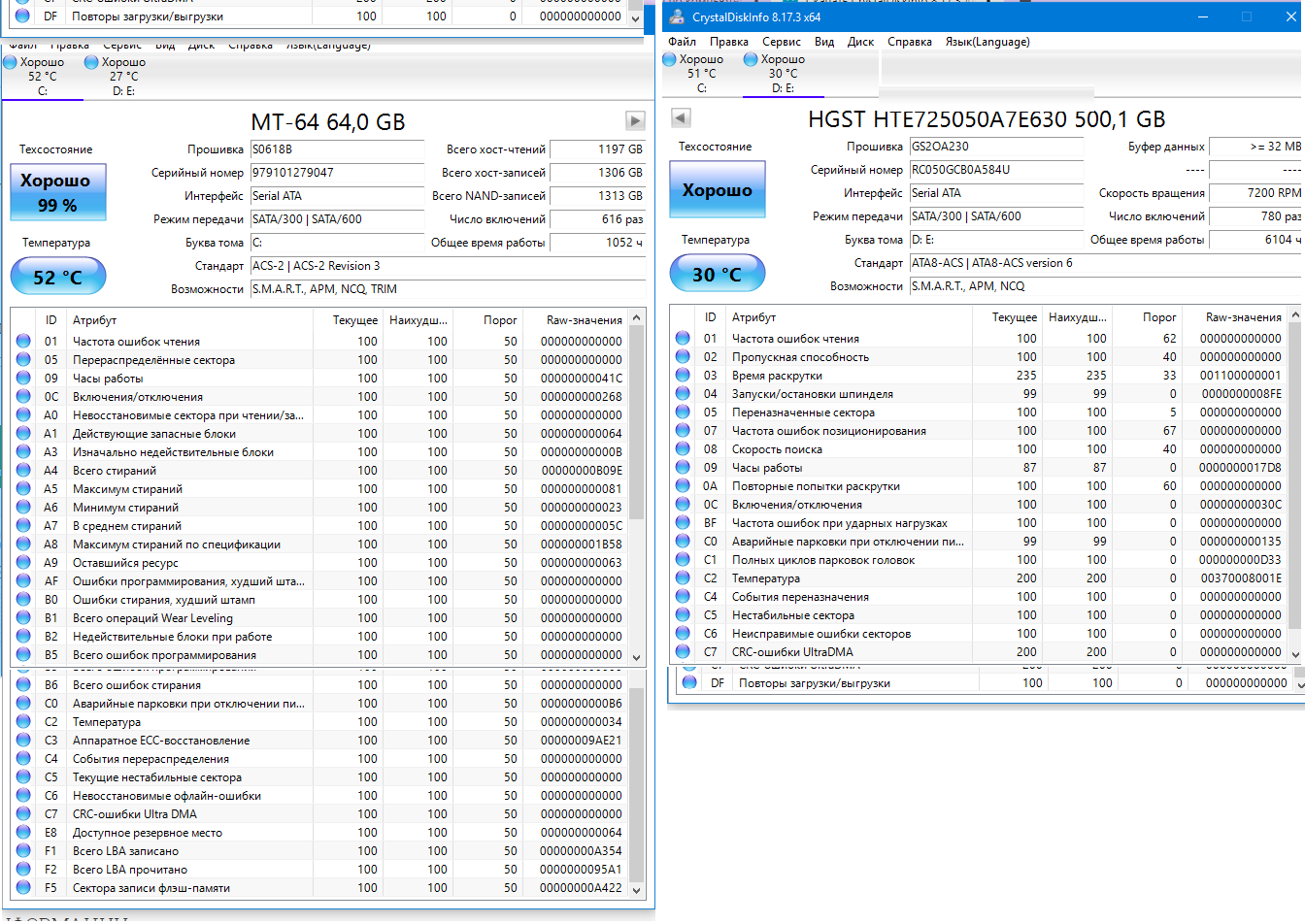Click status orb of Полных циклов парковок головок row
This screenshot has height=924, width=1305.
(683, 559)
